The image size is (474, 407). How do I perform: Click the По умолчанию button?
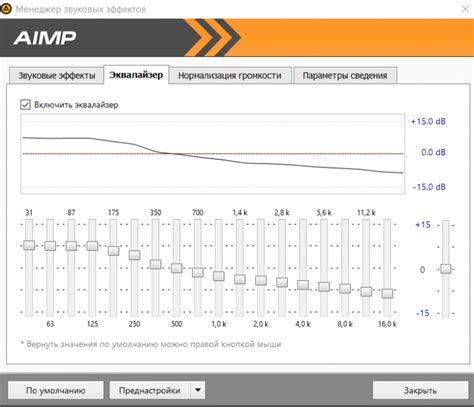[x=56, y=390]
